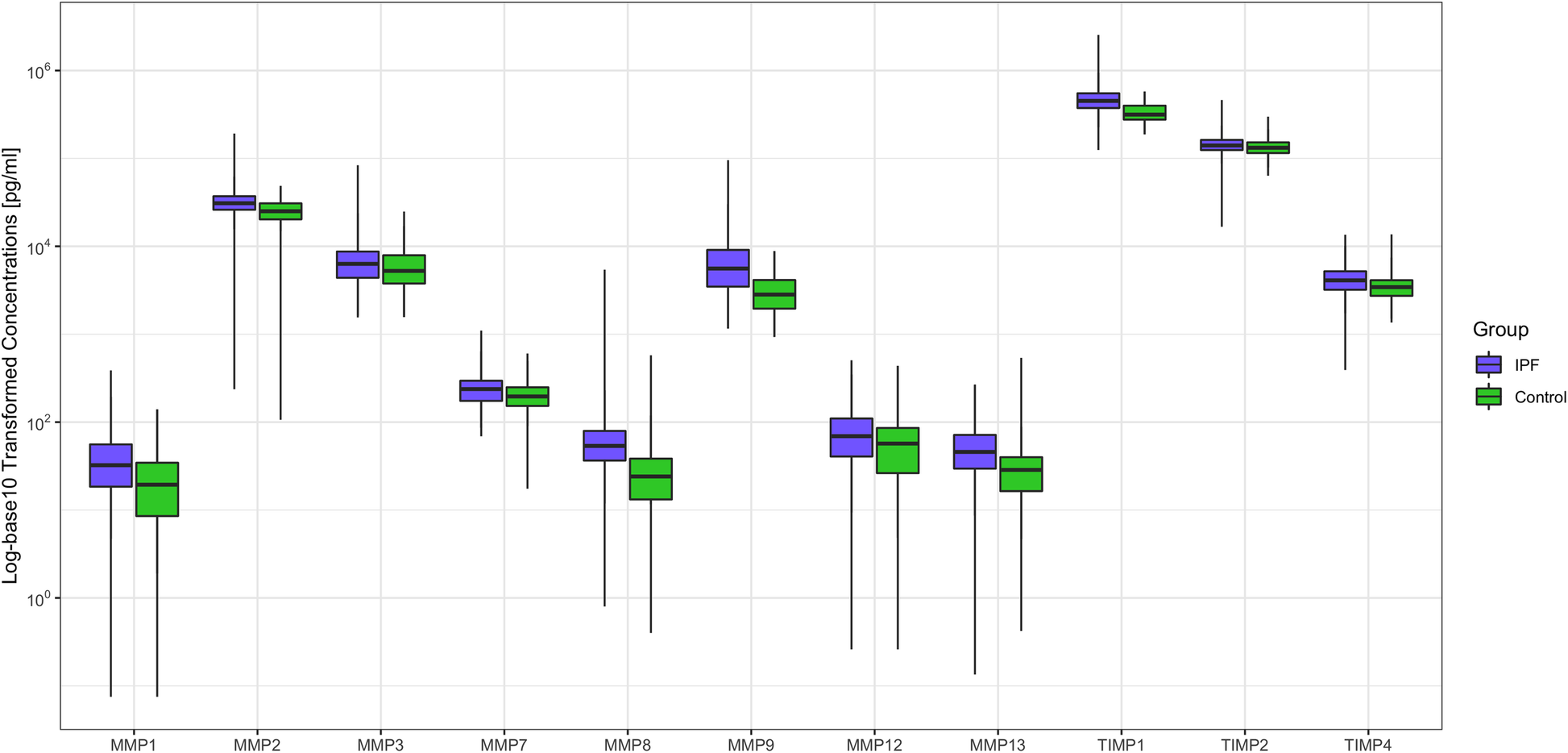
Task: Select the purple IPF box for TIMP1
Action: tap(1098, 101)
